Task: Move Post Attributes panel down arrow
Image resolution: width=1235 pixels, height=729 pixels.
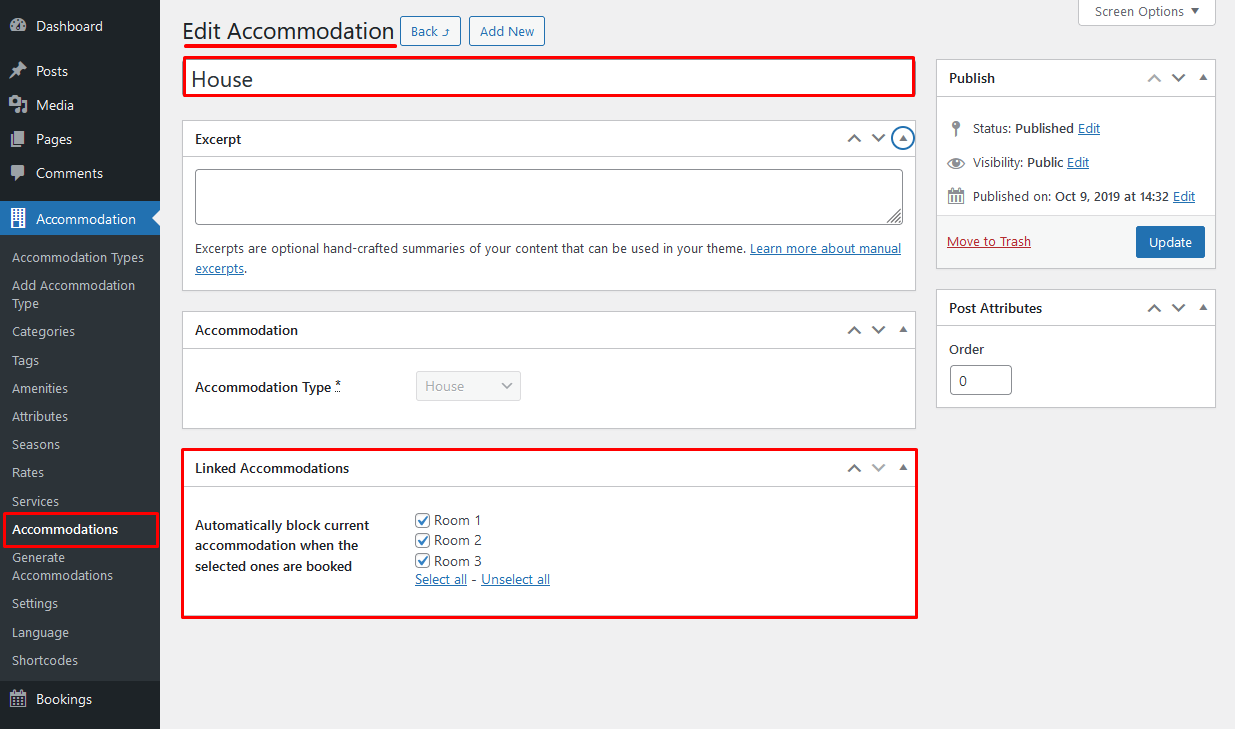Action: pos(1178,307)
